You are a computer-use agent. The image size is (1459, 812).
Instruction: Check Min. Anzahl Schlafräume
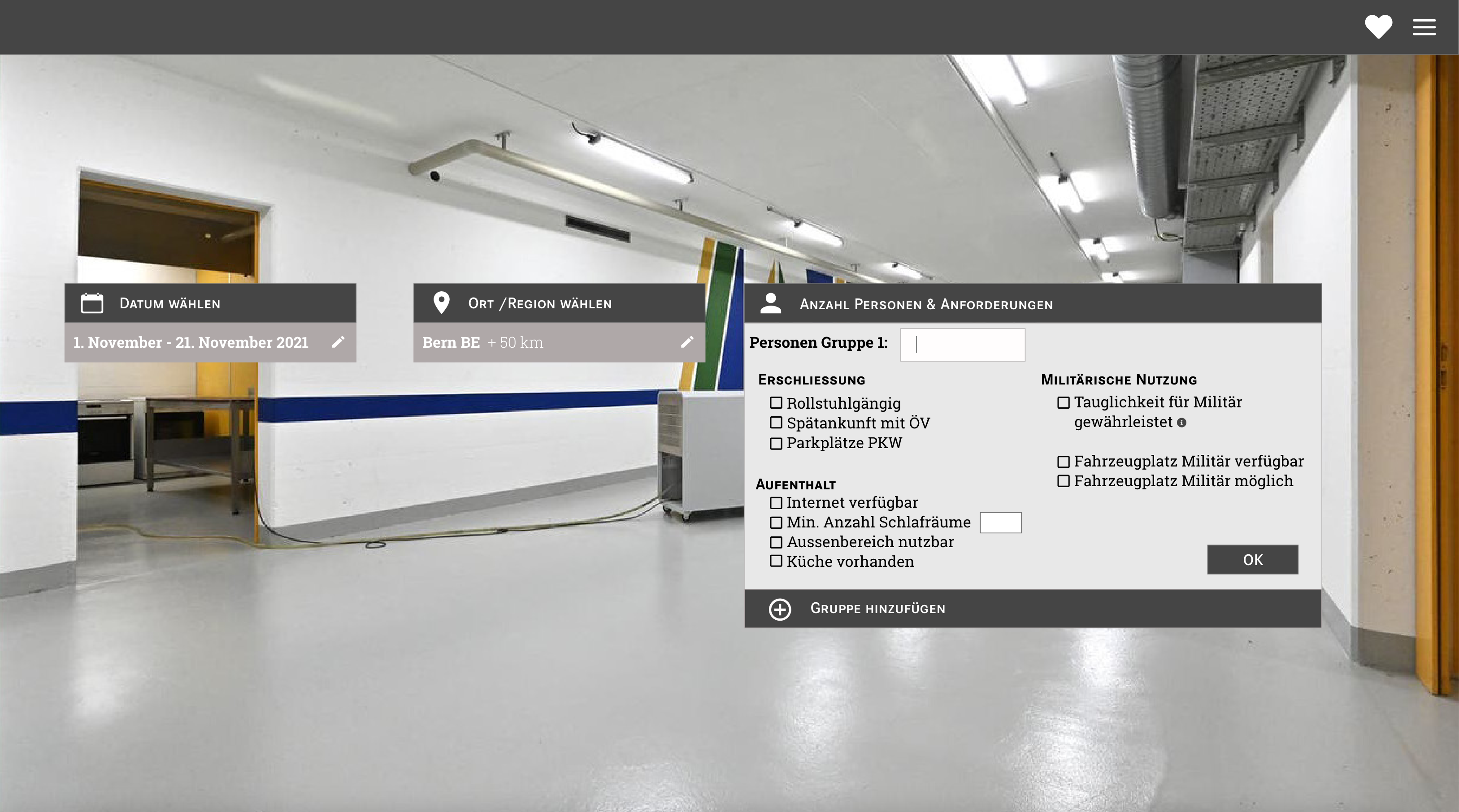776,523
